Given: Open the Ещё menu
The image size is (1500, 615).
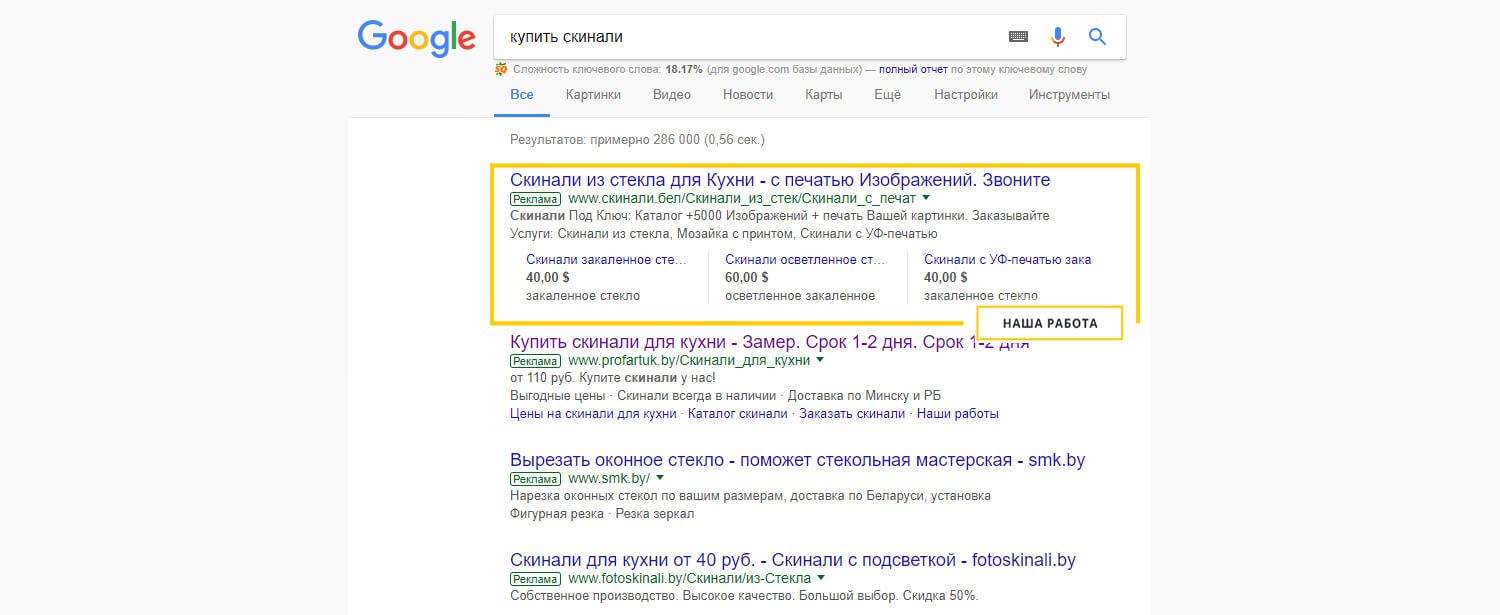Looking at the screenshot, I should 887,95.
